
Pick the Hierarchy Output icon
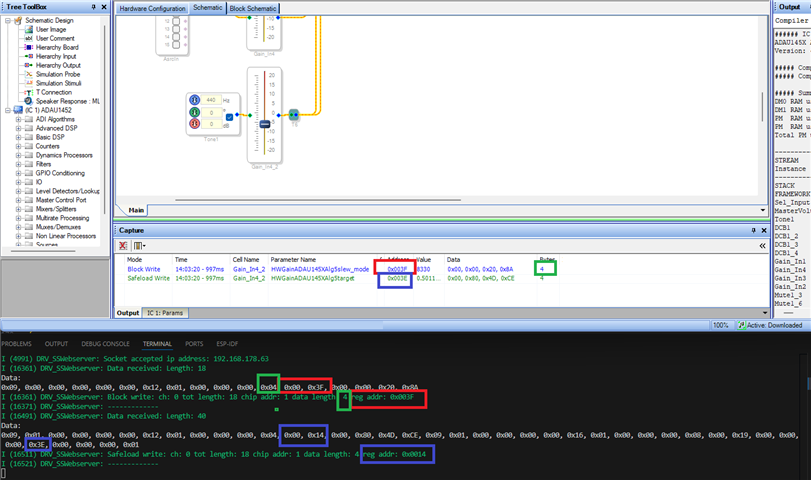(x=29, y=65)
